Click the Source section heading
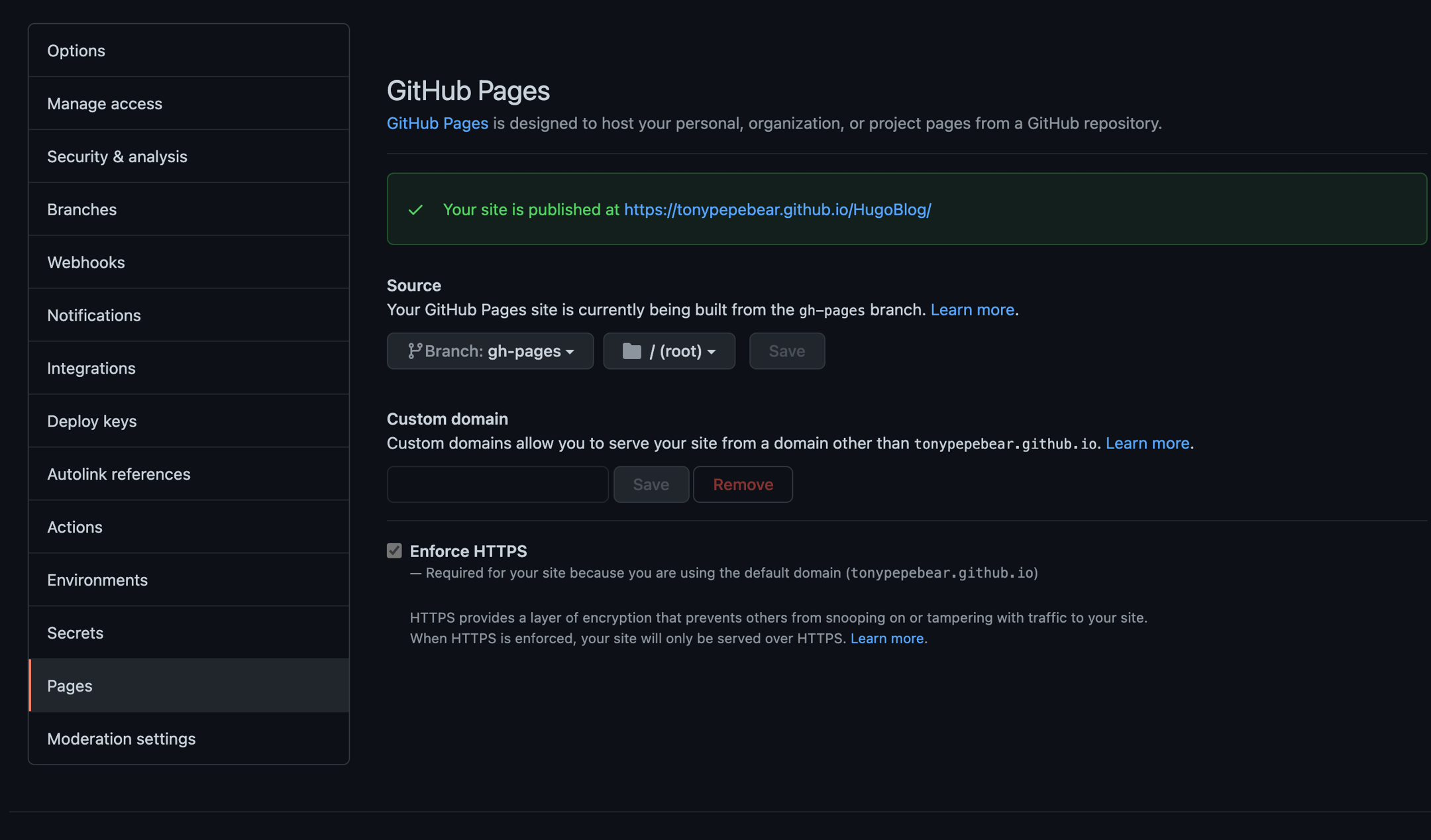This screenshot has width=1431, height=840. point(414,286)
